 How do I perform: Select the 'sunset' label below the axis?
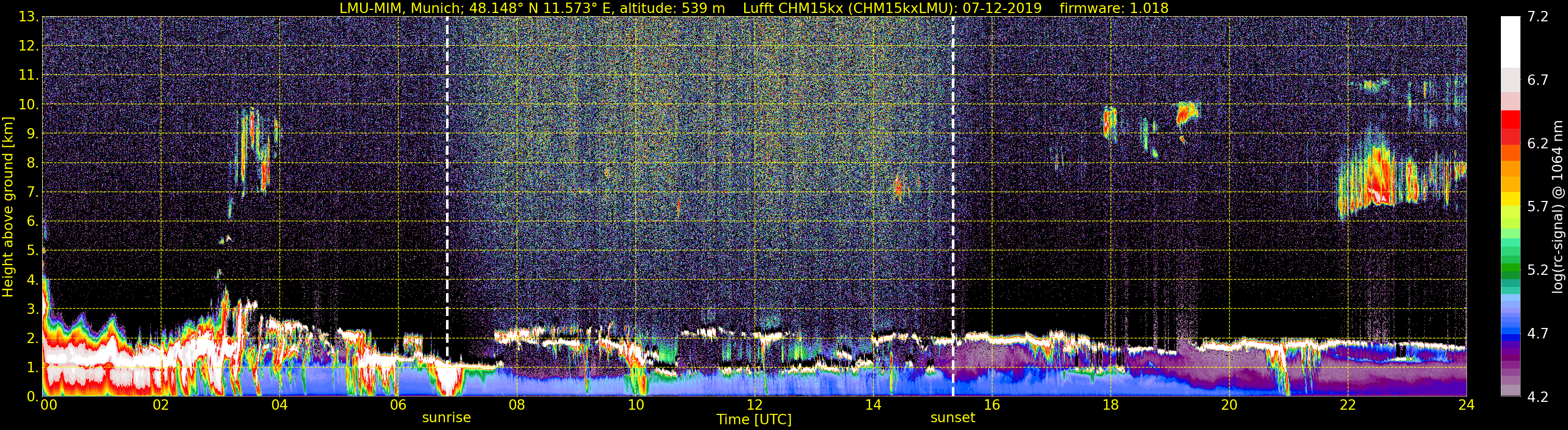click(x=952, y=418)
